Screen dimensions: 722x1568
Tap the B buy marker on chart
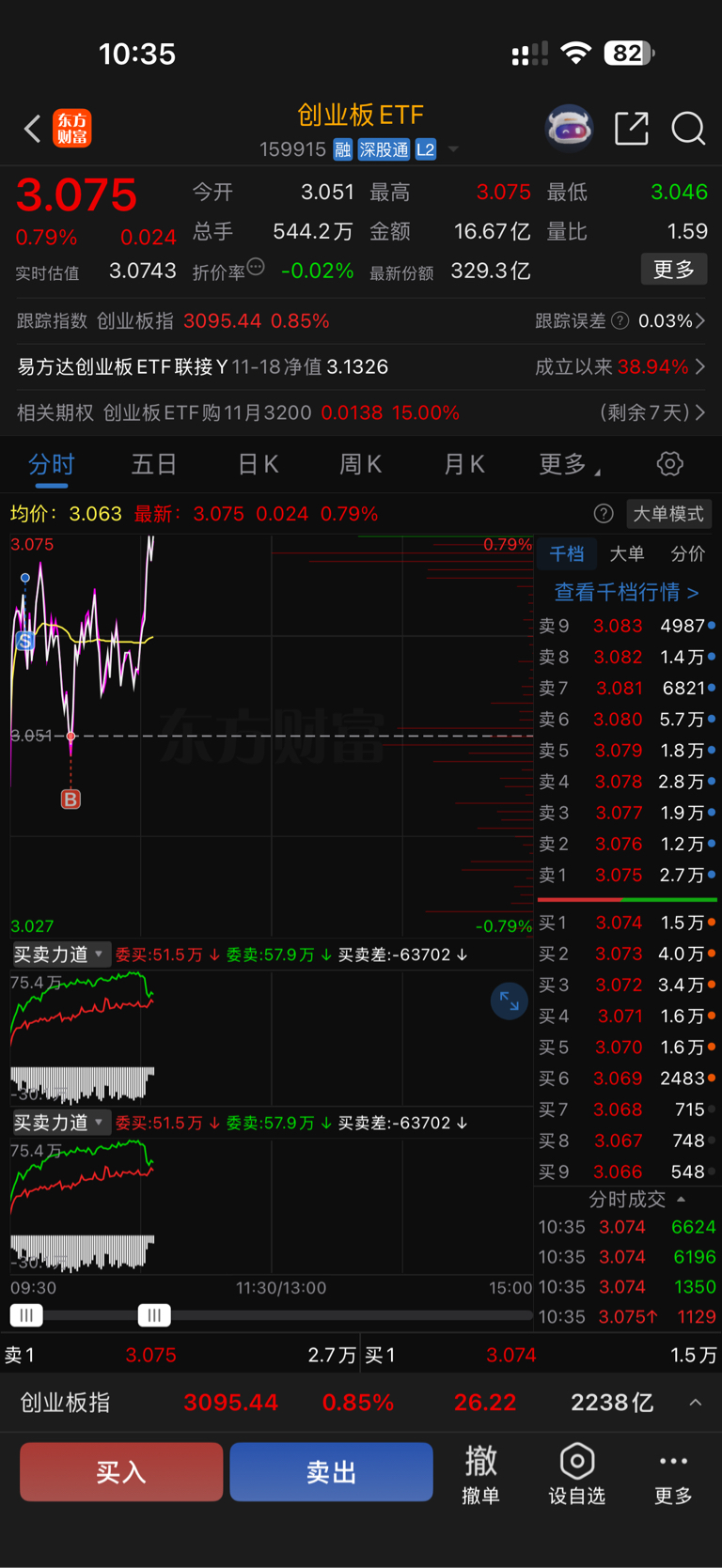point(71,799)
